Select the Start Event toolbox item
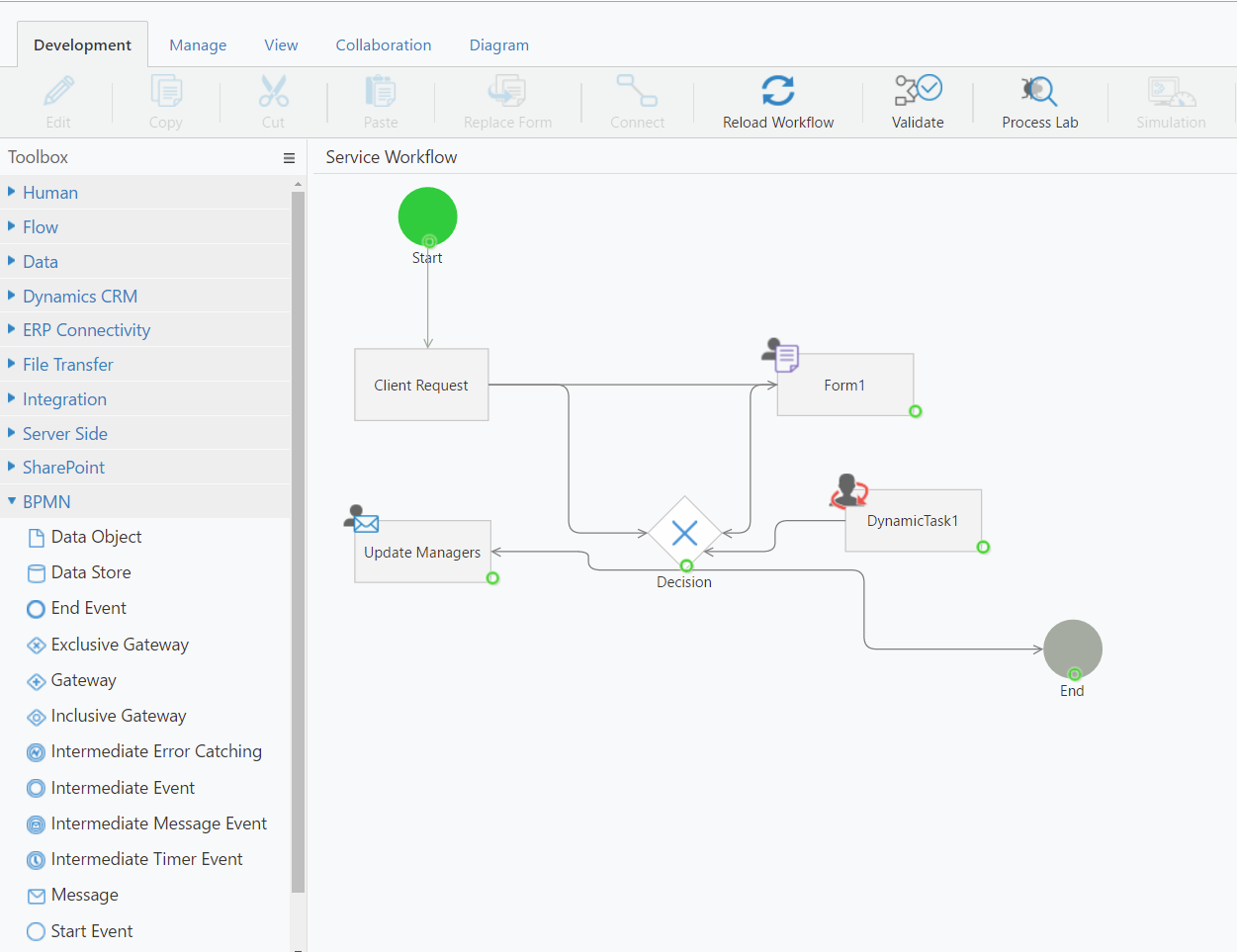 tap(80, 931)
